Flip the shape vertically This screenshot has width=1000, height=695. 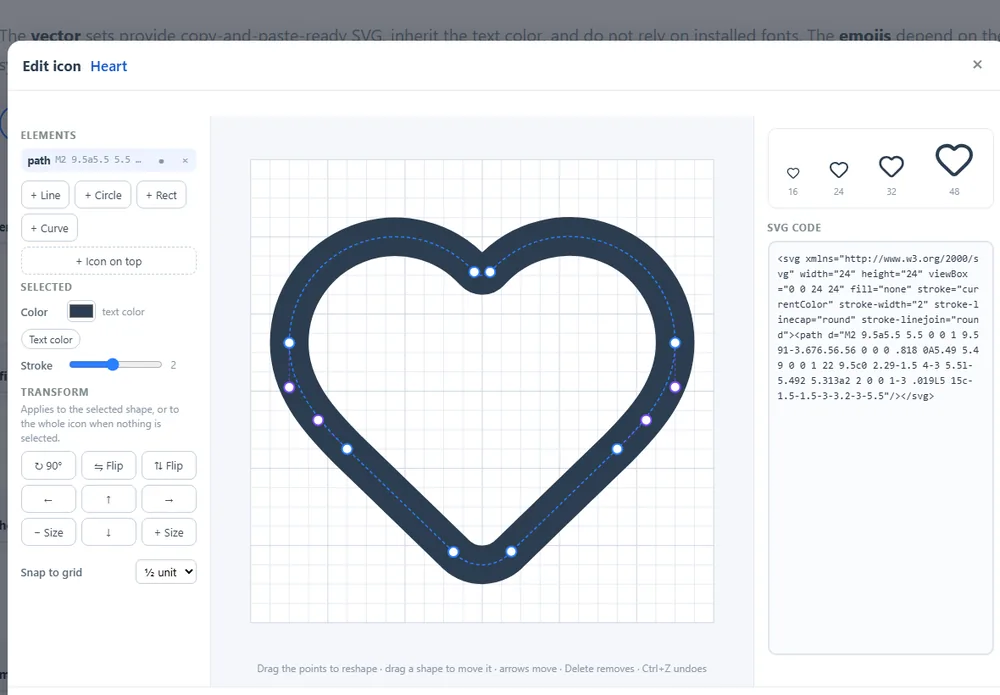[x=168, y=465]
